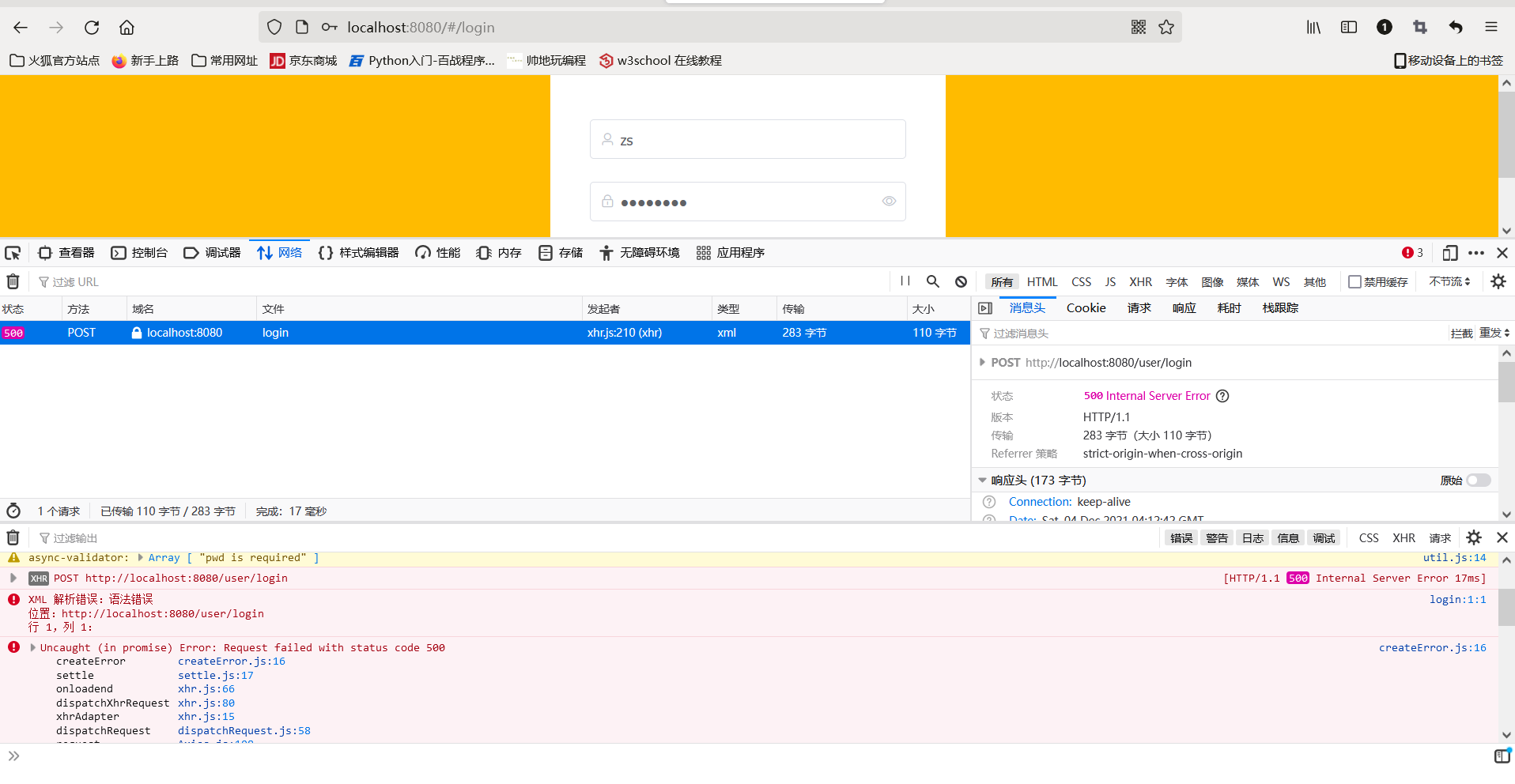Enable the 禁用缓存 checkbox
The height and width of the screenshot is (784, 1515).
point(1354,282)
